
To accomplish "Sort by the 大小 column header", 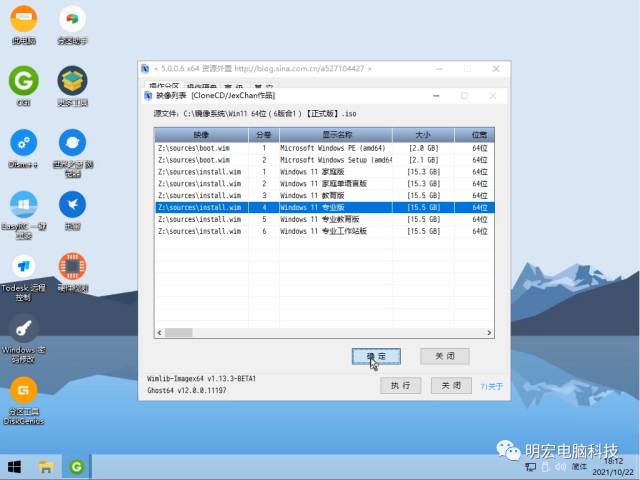I will pos(423,135).
